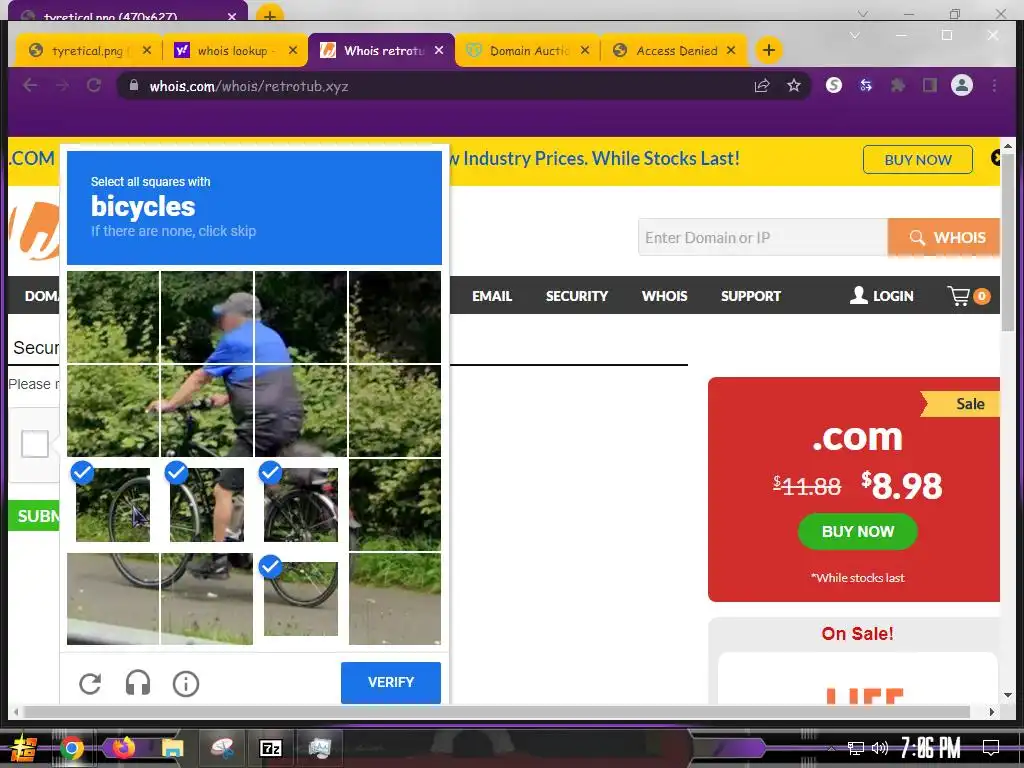
Task: Click BUY NOW in yellow banner
Action: pos(918,159)
